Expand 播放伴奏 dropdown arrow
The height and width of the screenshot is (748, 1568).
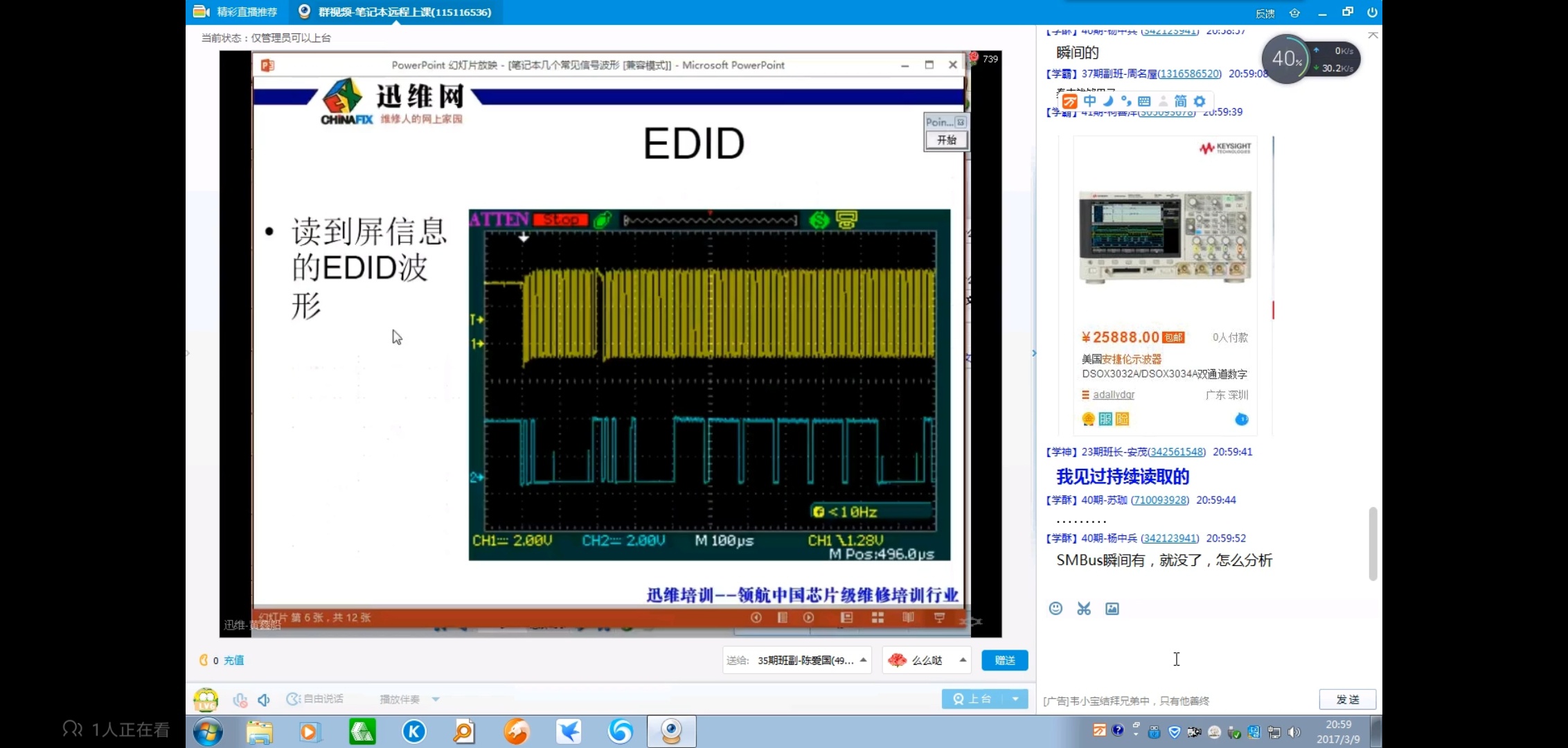pos(436,700)
